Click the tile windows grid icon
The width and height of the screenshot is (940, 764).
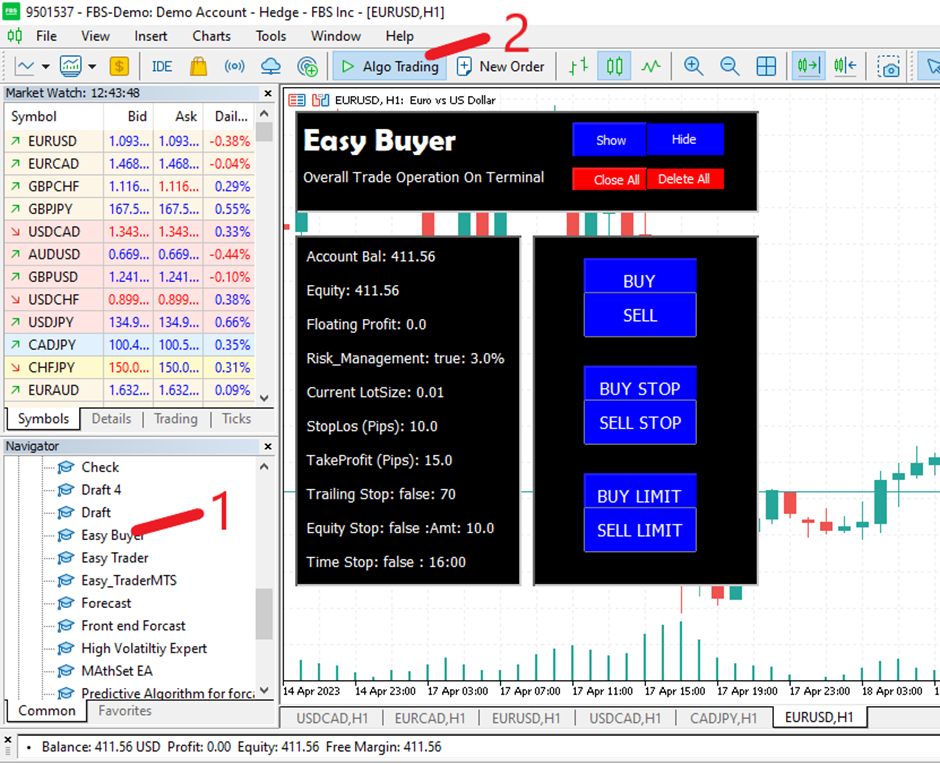pyautogui.click(x=766, y=67)
